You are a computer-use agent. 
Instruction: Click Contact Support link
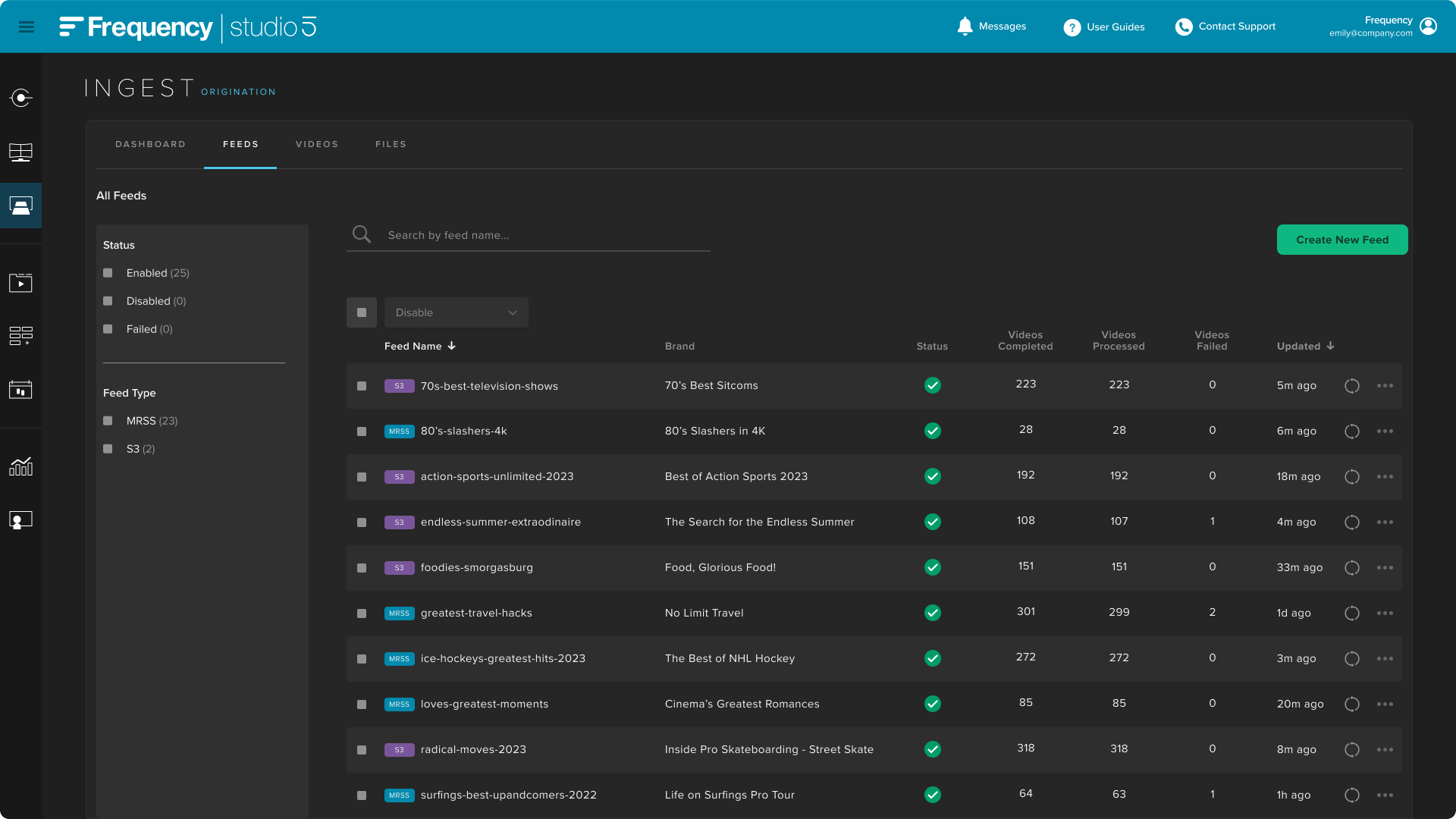[1236, 27]
